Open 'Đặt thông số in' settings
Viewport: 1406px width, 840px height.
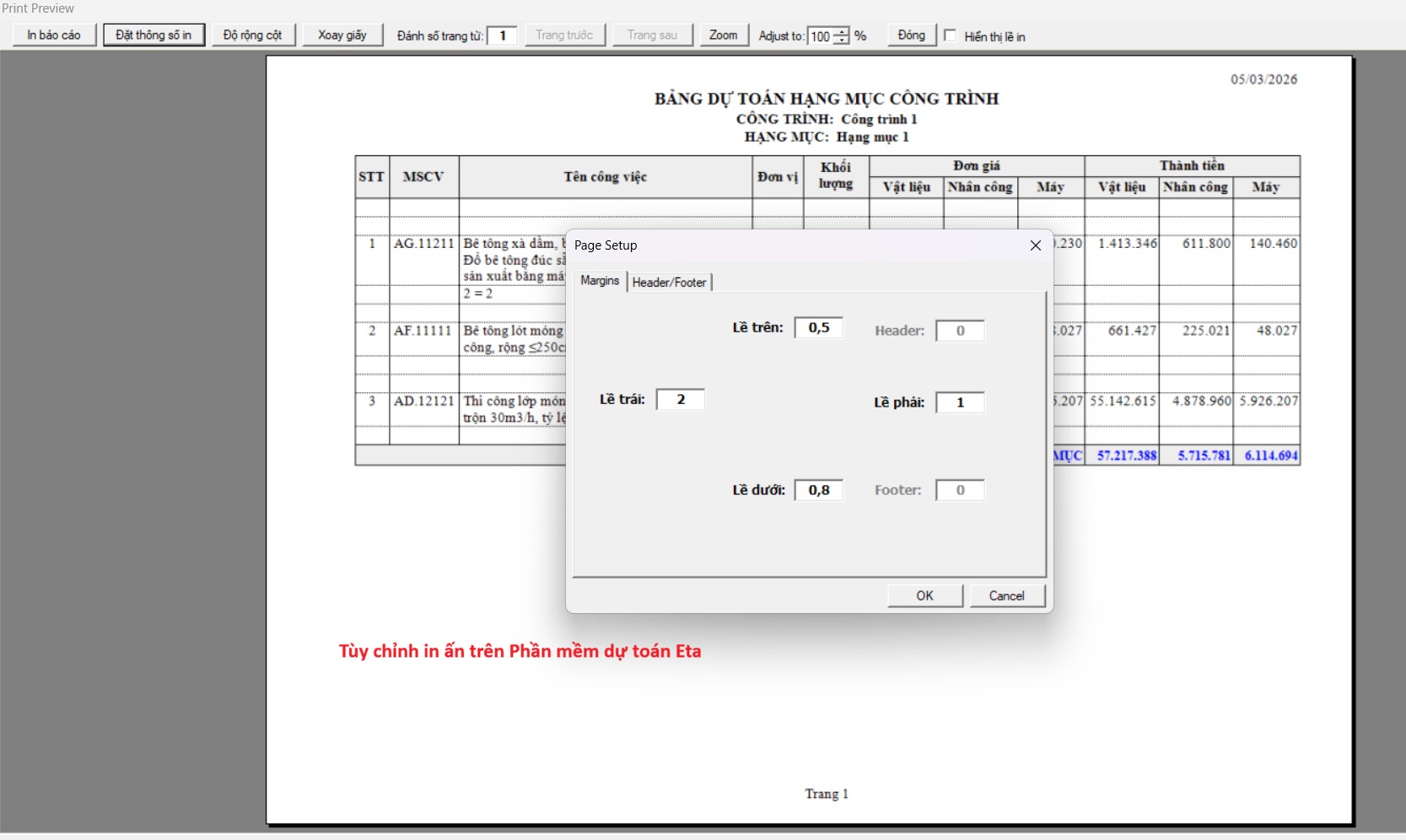[x=154, y=35]
